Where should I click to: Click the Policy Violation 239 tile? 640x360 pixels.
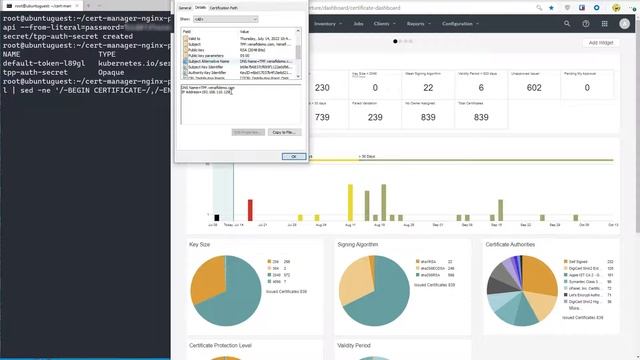375,114
